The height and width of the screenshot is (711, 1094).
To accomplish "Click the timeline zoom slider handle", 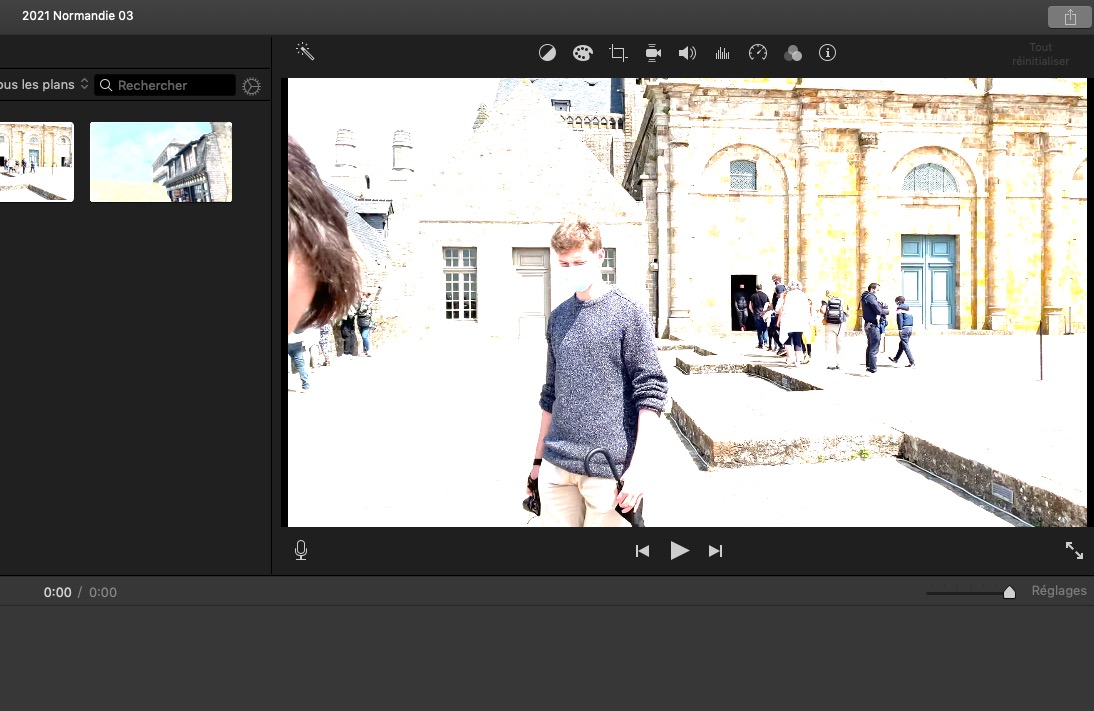I will 1009,592.
